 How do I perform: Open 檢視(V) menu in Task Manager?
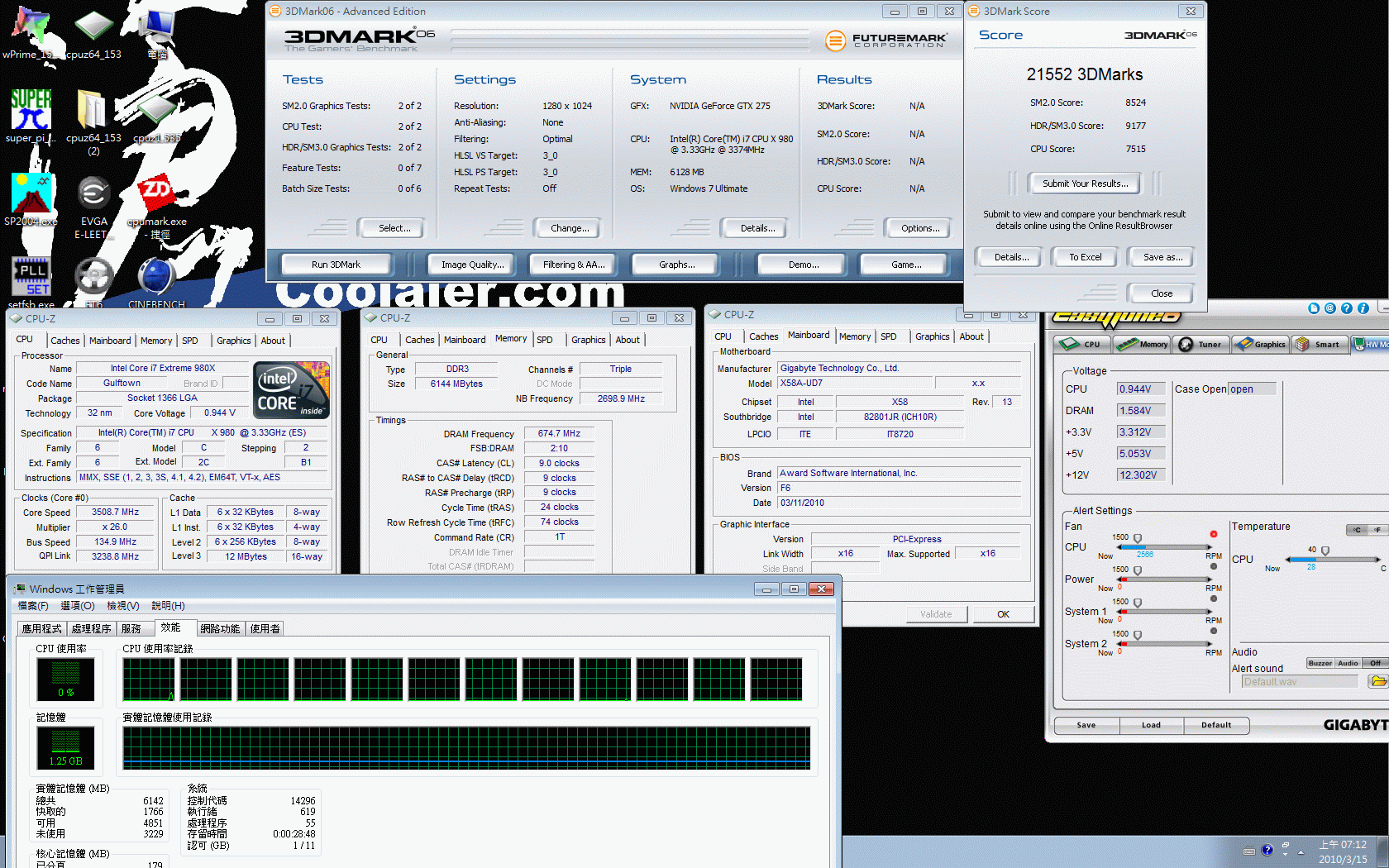pyautogui.click(x=123, y=606)
